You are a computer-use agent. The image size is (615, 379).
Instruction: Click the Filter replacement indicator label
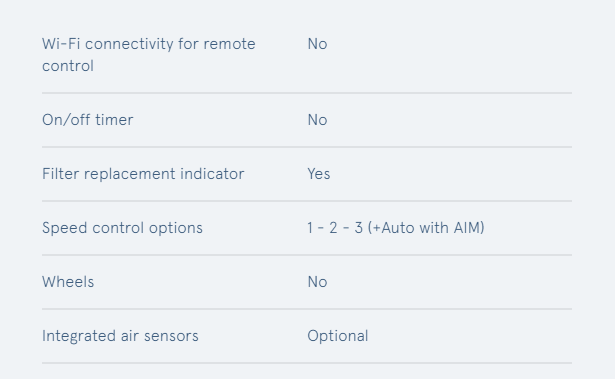(143, 174)
